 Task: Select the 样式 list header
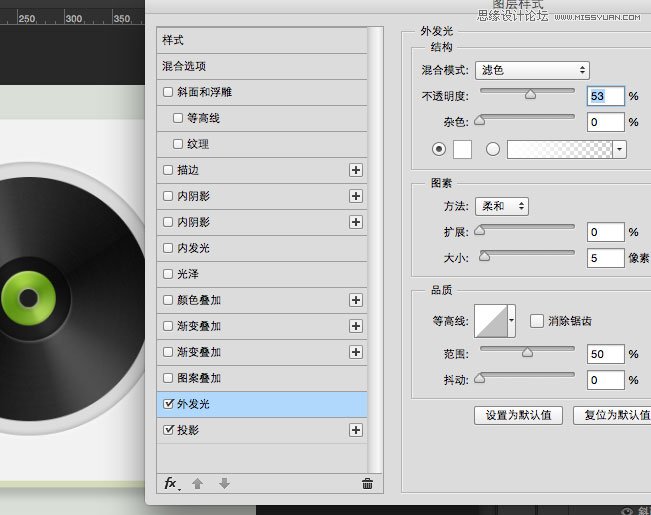point(262,40)
